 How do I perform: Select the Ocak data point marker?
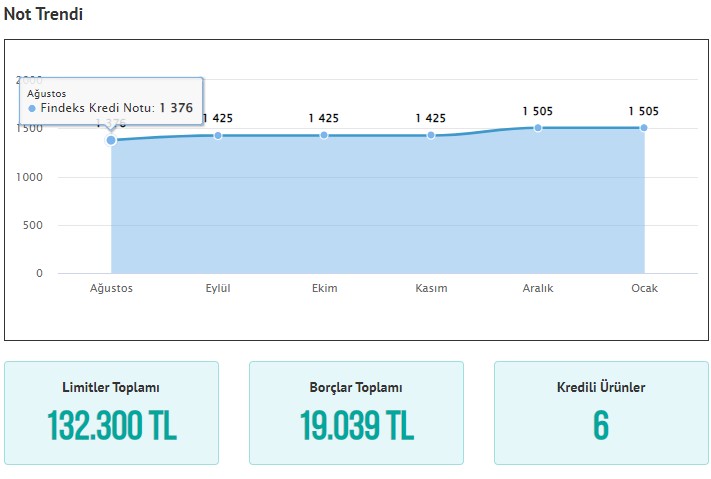(x=644, y=128)
